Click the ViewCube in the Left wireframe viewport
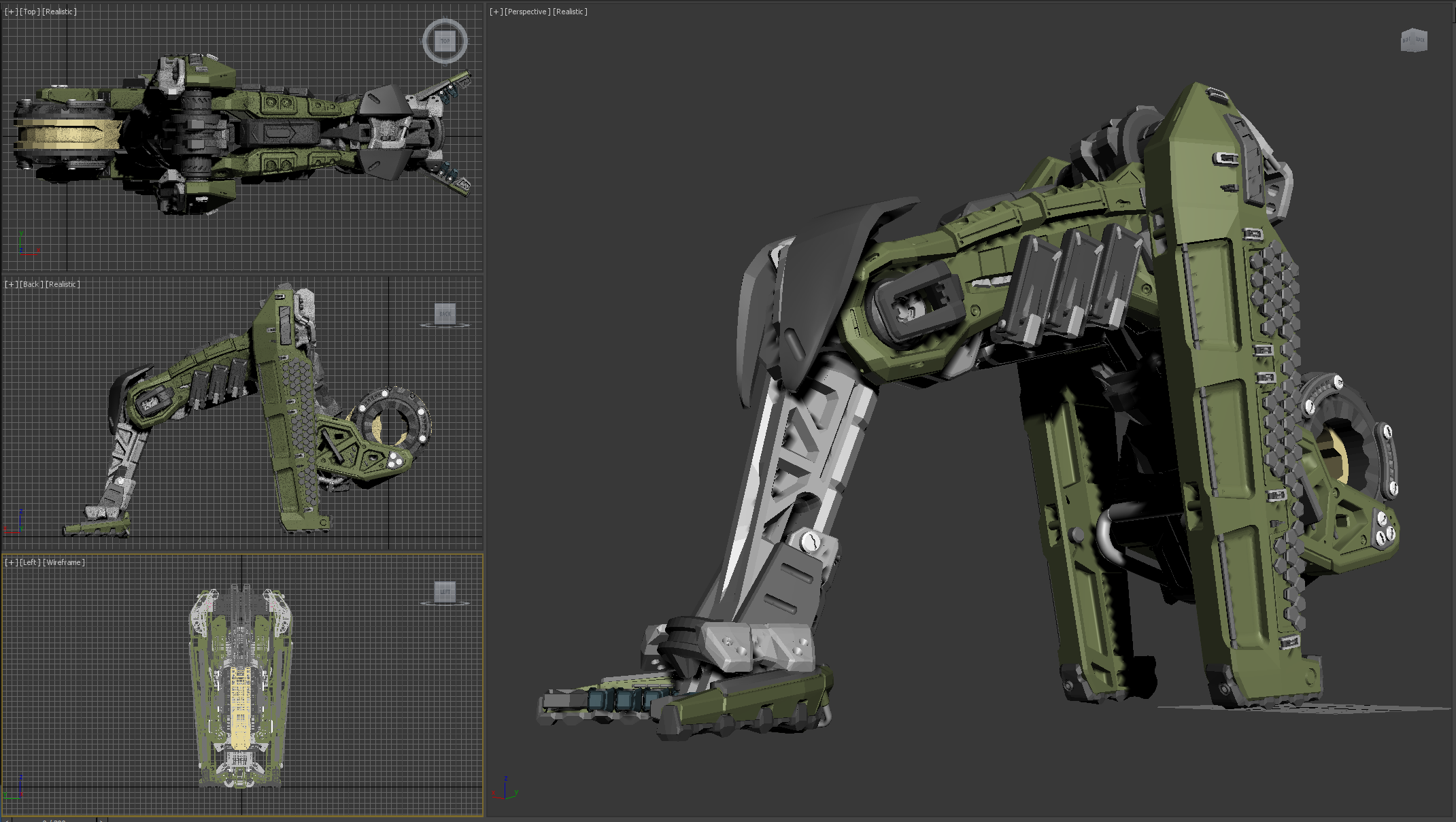 click(x=445, y=591)
